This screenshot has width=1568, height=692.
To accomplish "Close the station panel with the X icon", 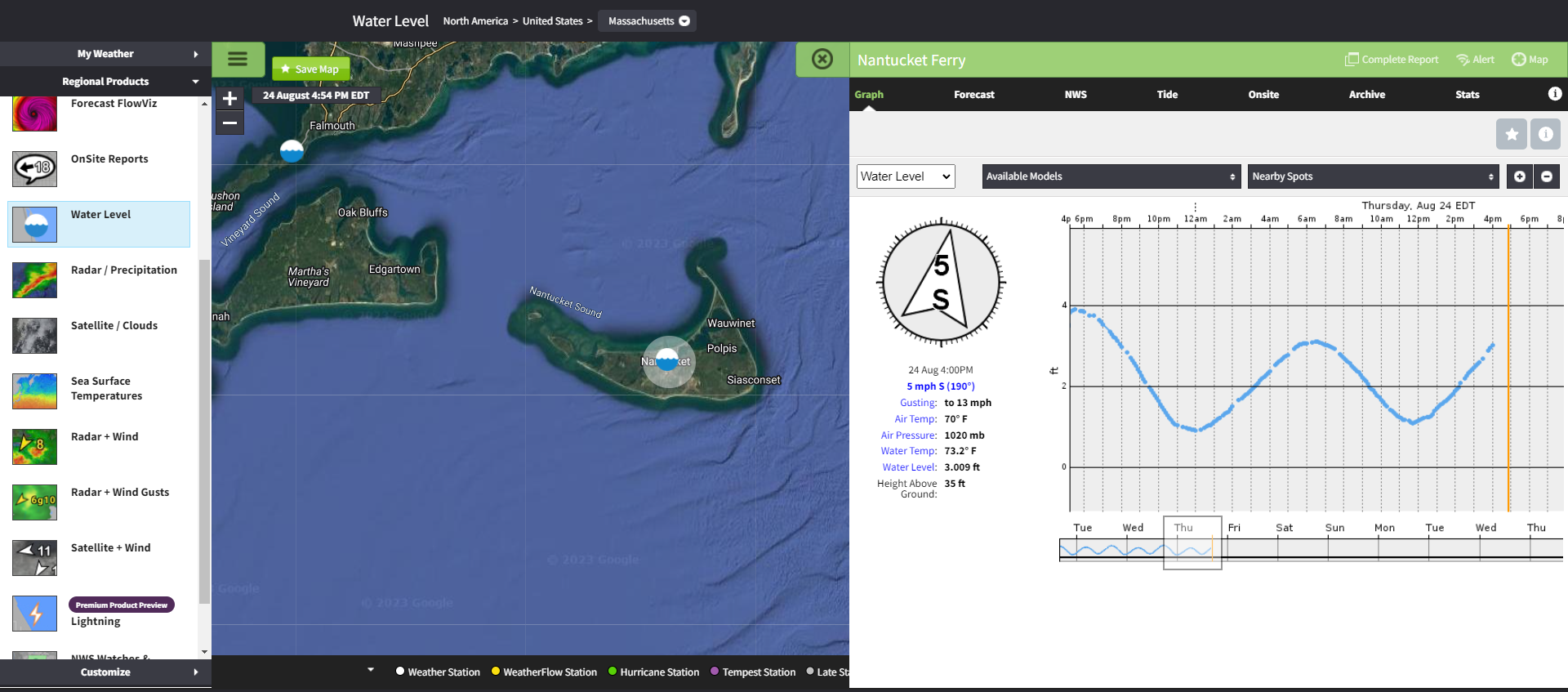I will tap(822, 59).
